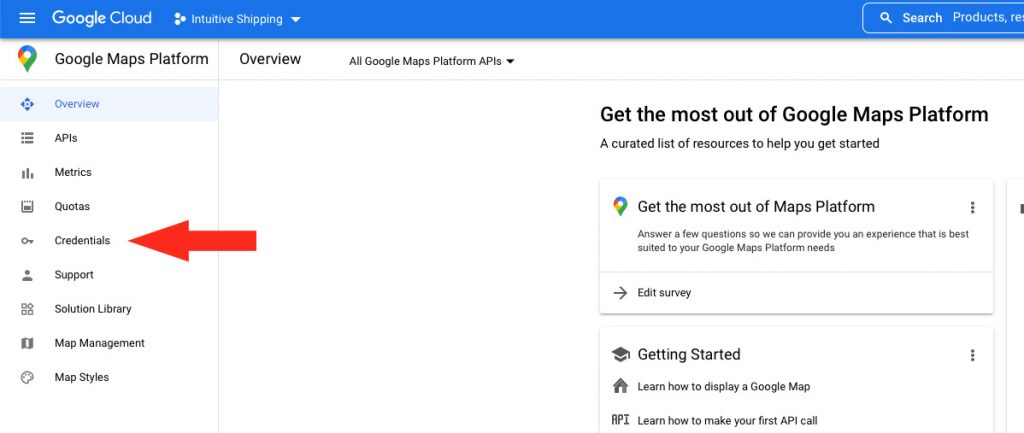Open the Google Maps Platform title

click(131, 59)
